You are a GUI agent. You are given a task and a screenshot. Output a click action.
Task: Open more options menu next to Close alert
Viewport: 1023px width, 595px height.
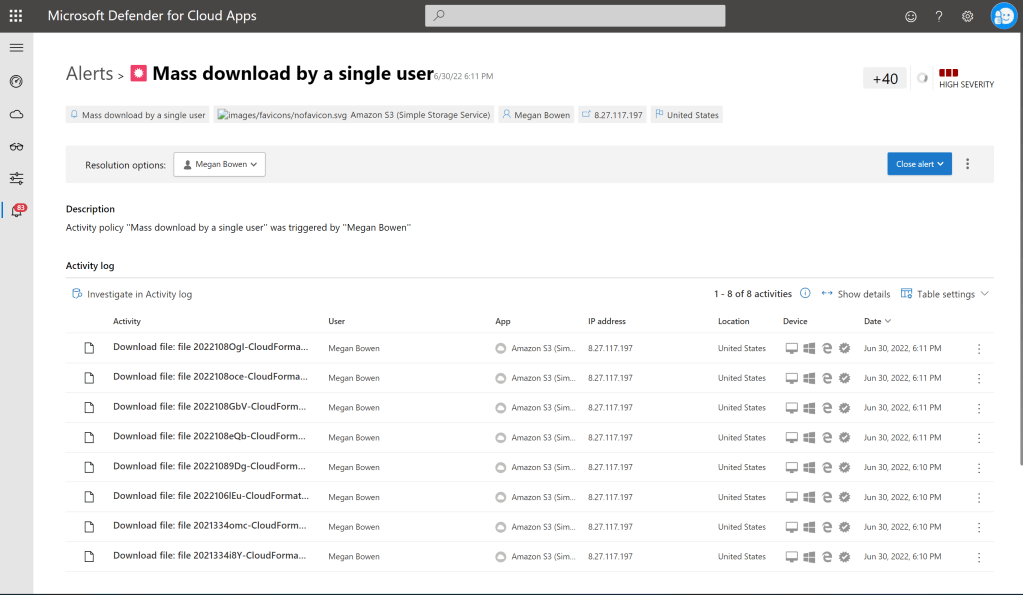pos(968,164)
